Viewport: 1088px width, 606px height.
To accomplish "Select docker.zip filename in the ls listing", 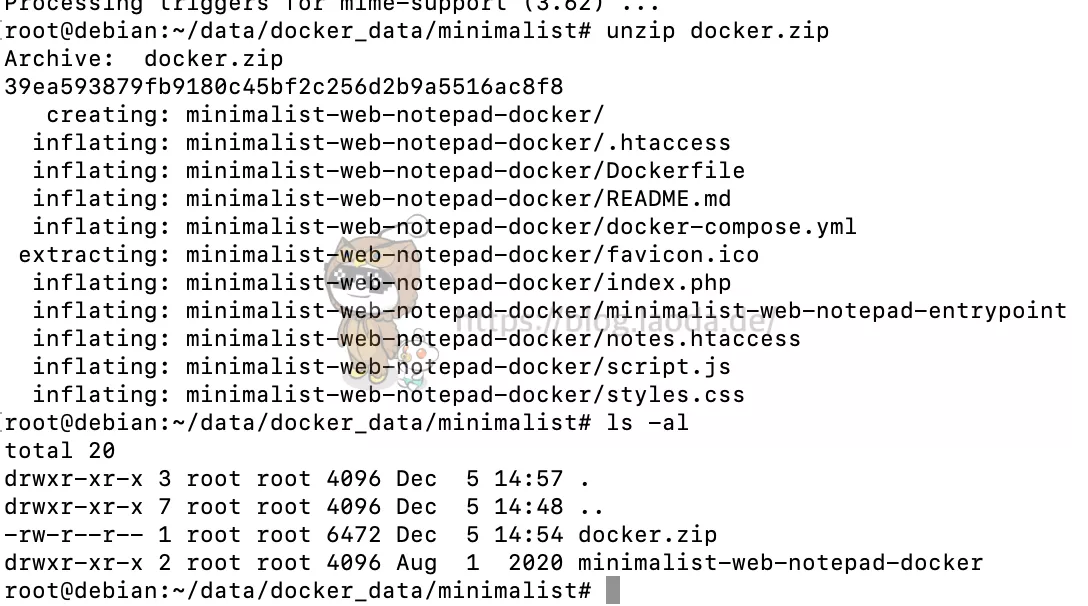I will click(647, 534).
